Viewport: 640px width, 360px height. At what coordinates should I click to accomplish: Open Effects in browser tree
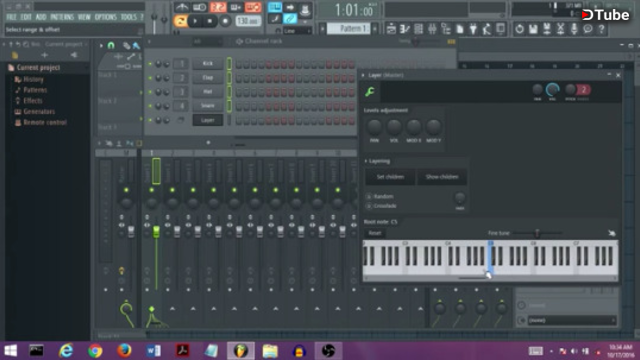pos(32,101)
